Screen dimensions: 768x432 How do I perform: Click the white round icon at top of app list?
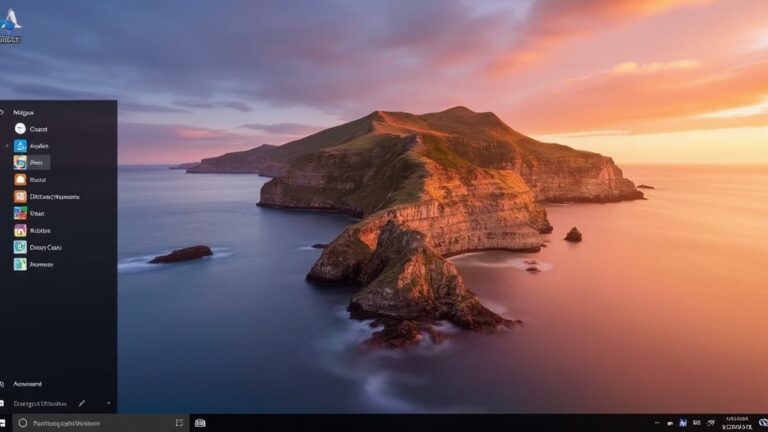coord(20,129)
